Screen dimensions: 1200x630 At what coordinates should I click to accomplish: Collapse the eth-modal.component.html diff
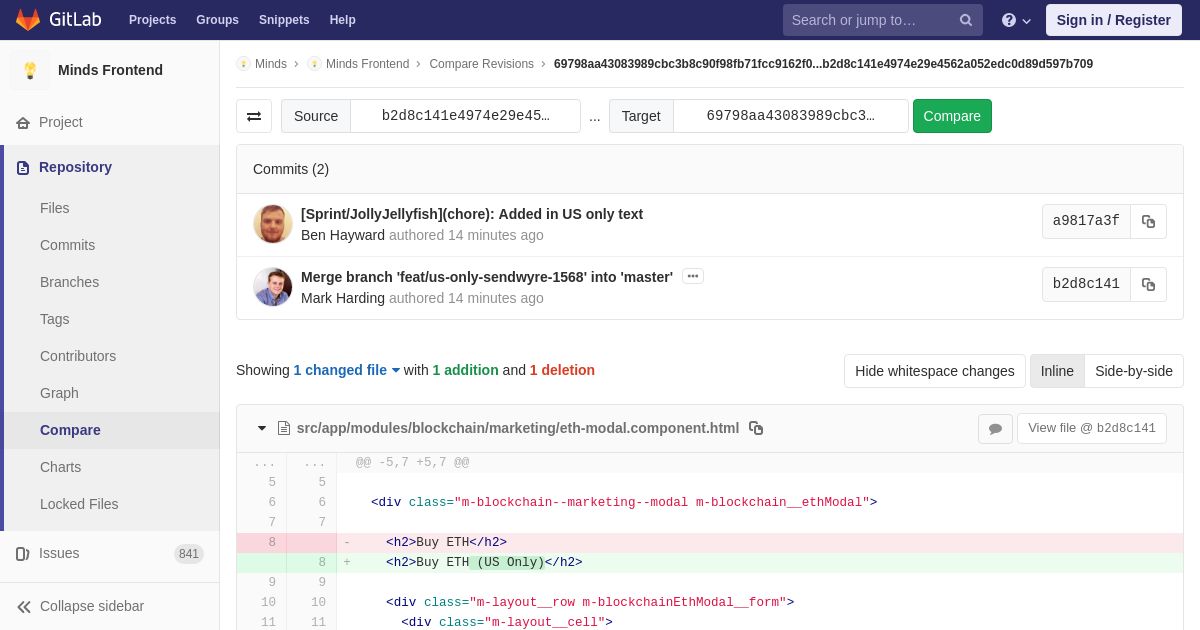tap(262, 428)
